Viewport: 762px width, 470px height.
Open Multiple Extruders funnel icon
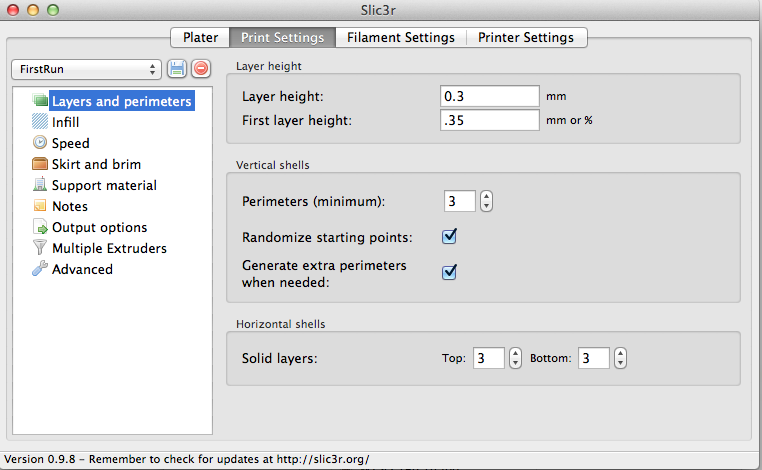(40, 248)
